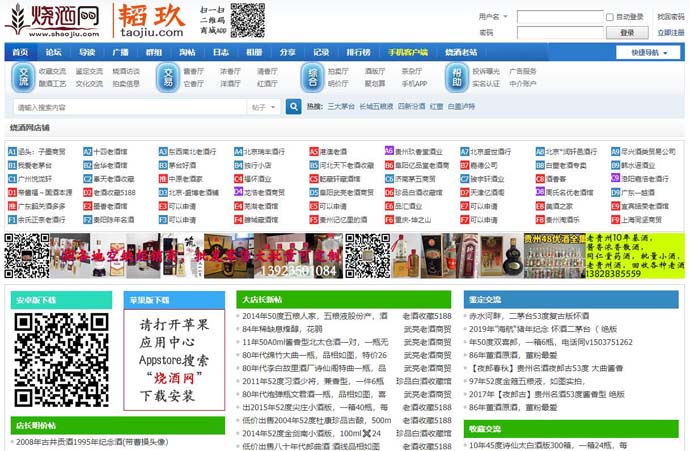Viewport: 690px width, 451px height.
Task: Open the 快捷导航 dropdown
Action: 648,52
